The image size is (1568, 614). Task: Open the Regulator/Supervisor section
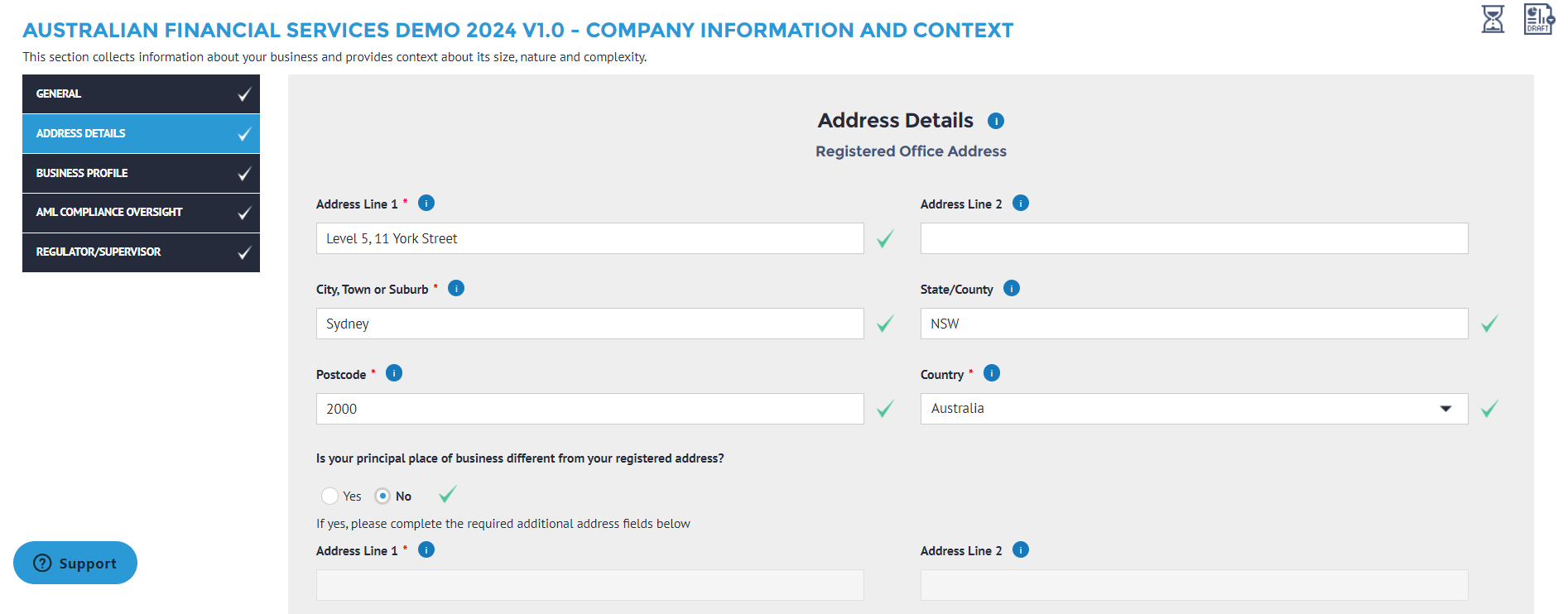(x=141, y=252)
